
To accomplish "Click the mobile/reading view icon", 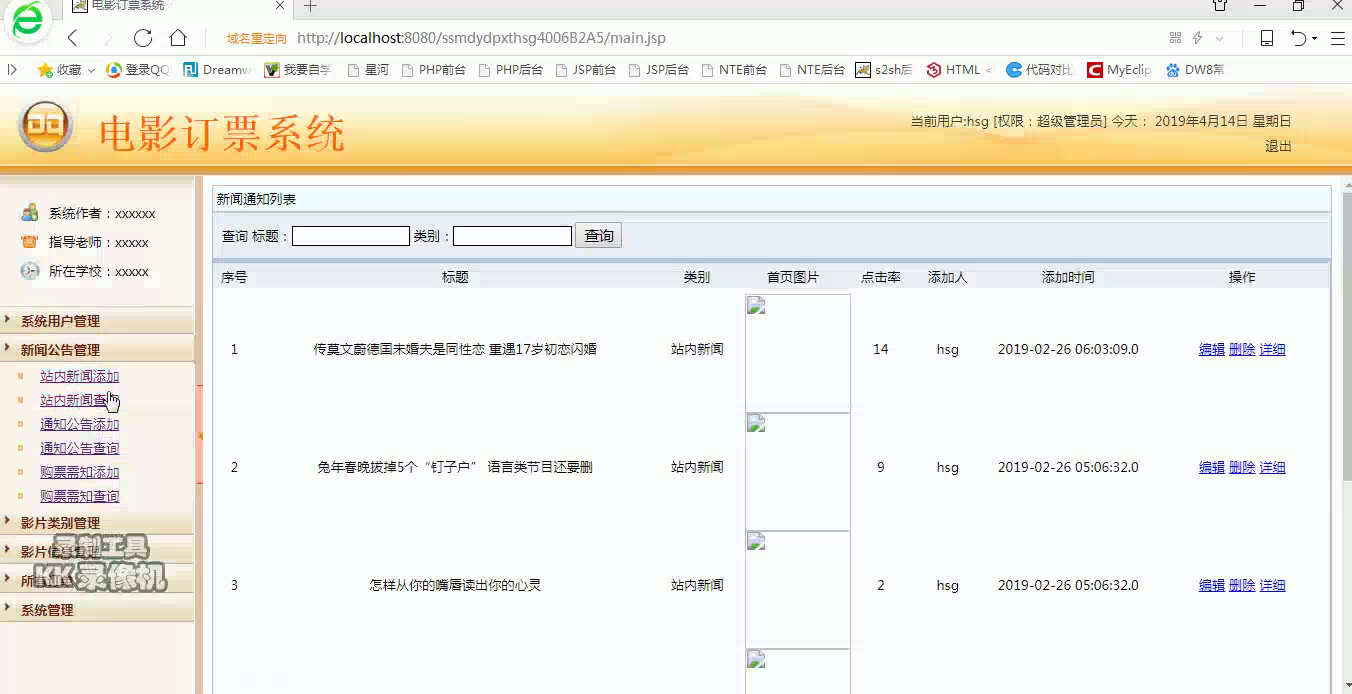I will click(1266, 38).
